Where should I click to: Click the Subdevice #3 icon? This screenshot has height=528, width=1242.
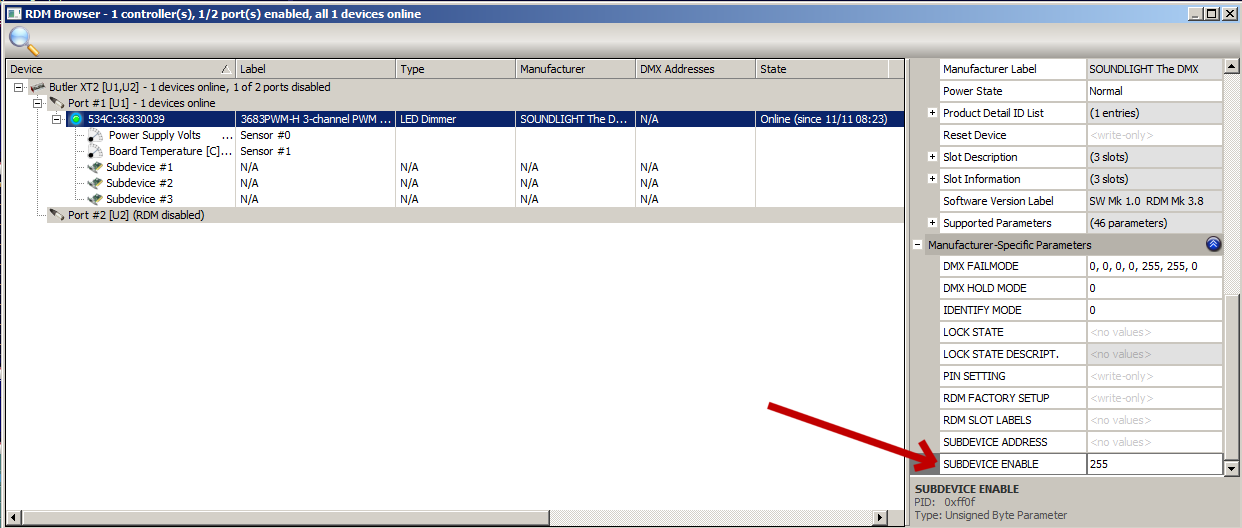pos(95,199)
